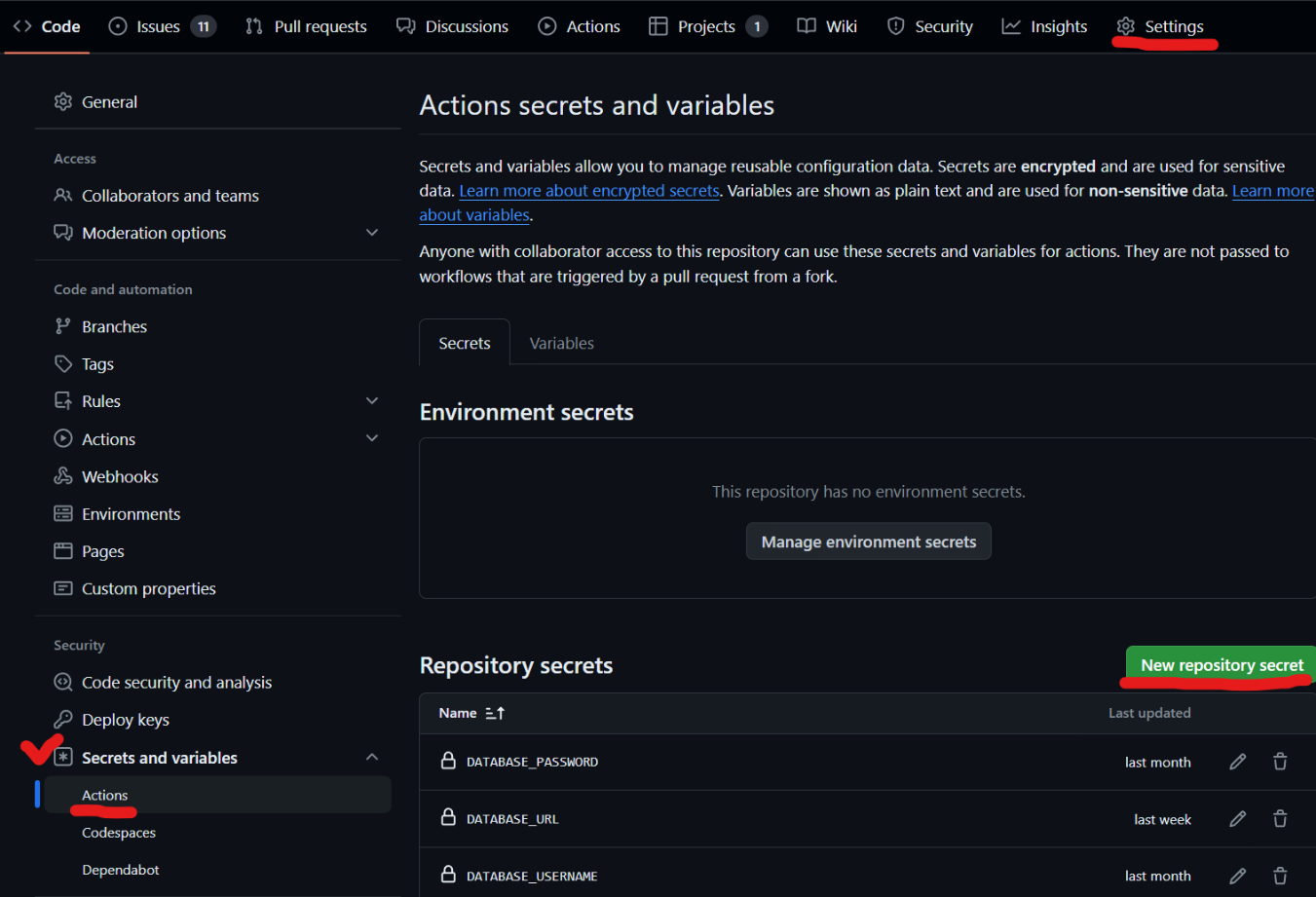Click pencil icon for DATABASE_USERNAME
The image size is (1316, 897).
coord(1237,876)
